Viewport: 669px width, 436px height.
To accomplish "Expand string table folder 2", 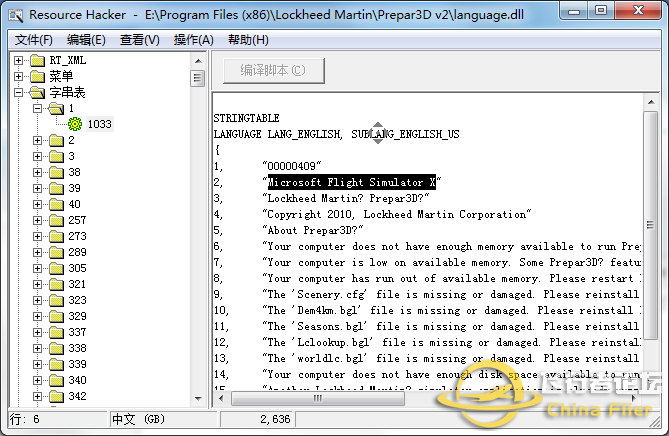I will tap(38, 140).
